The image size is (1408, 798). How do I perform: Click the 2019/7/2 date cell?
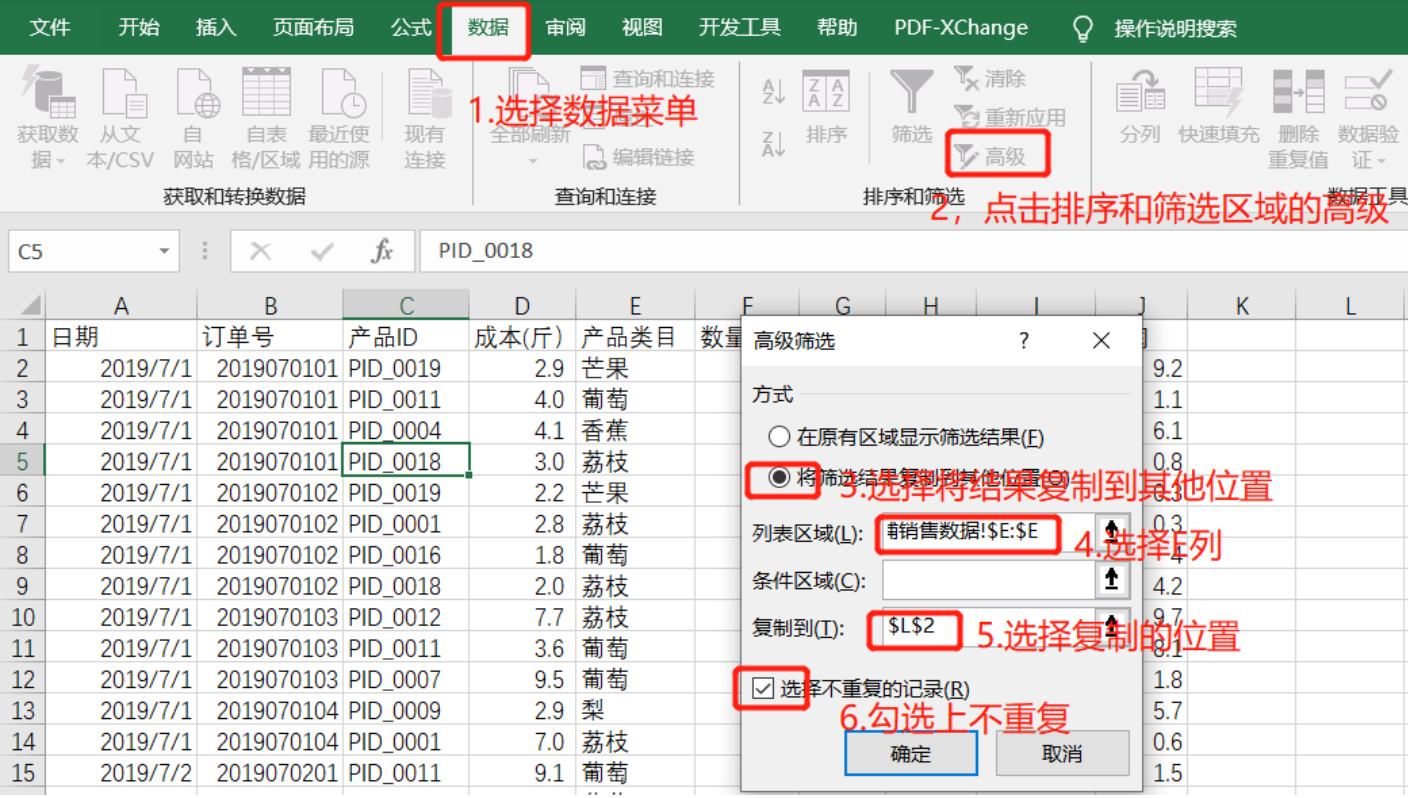tap(121, 773)
